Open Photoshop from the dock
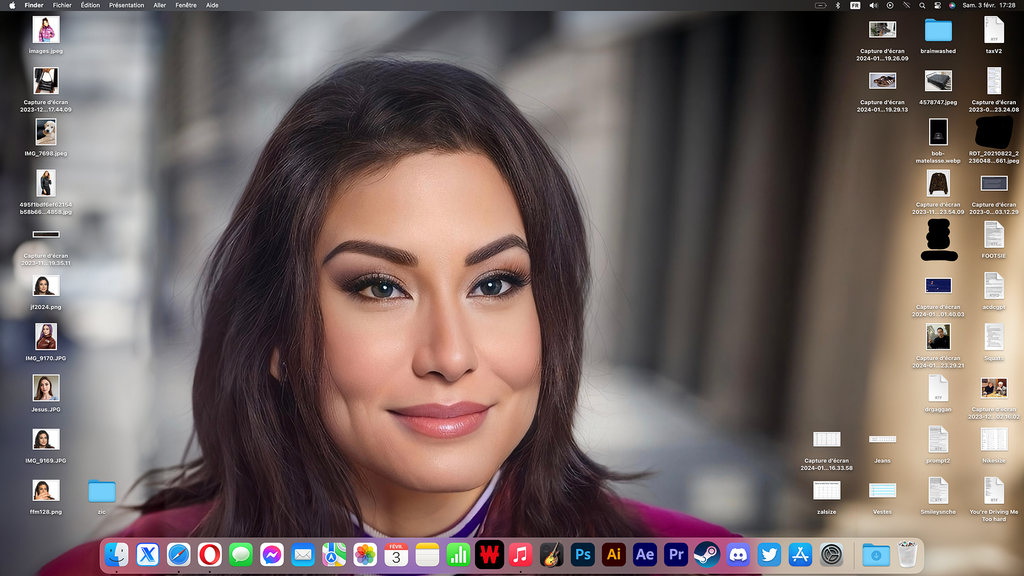The image size is (1024, 576). (583, 554)
